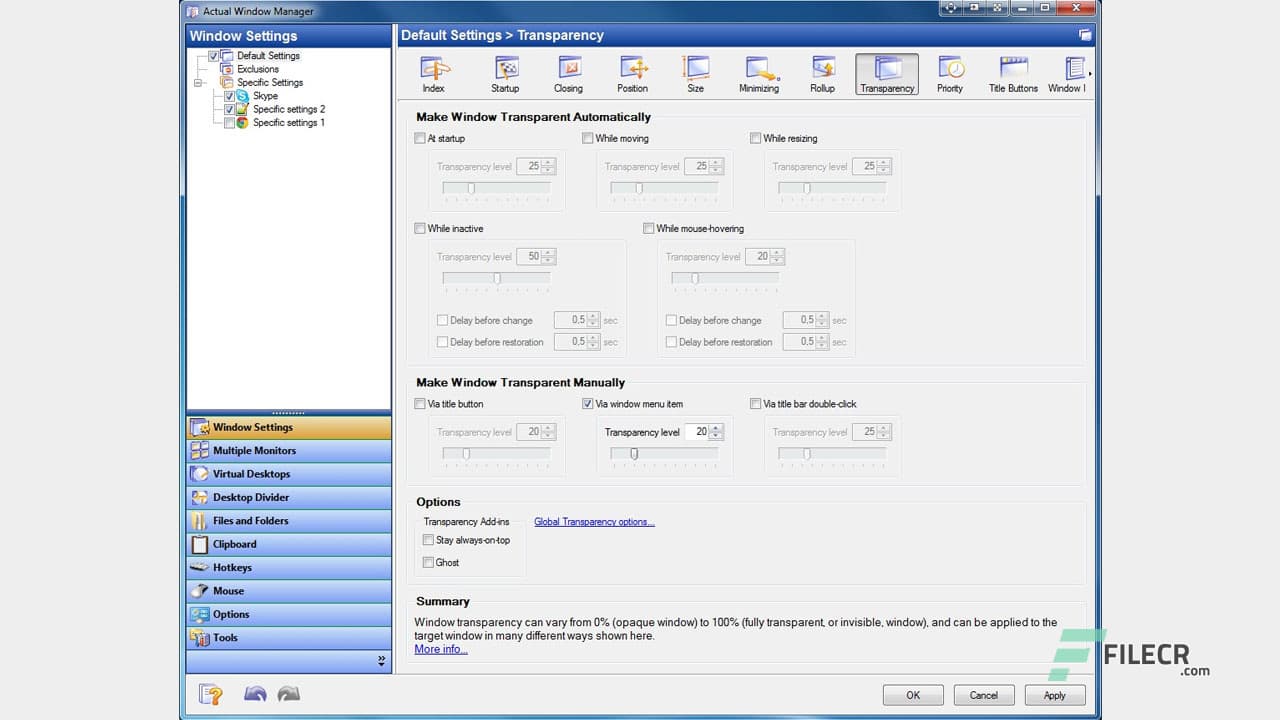Click the Undo arrow icon
The image size is (1280, 720).
coord(255,693)
